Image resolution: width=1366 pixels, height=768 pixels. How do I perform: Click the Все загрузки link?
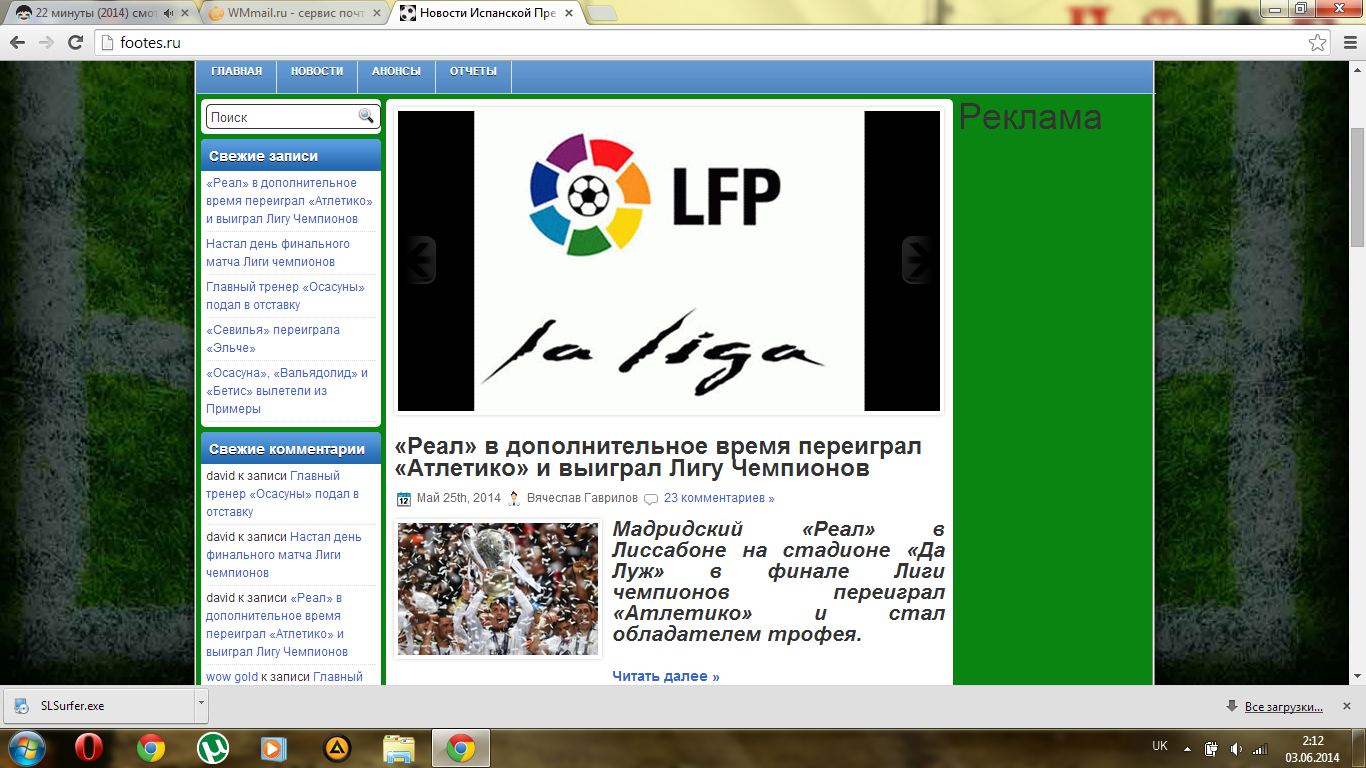[x=1284, y=707]
